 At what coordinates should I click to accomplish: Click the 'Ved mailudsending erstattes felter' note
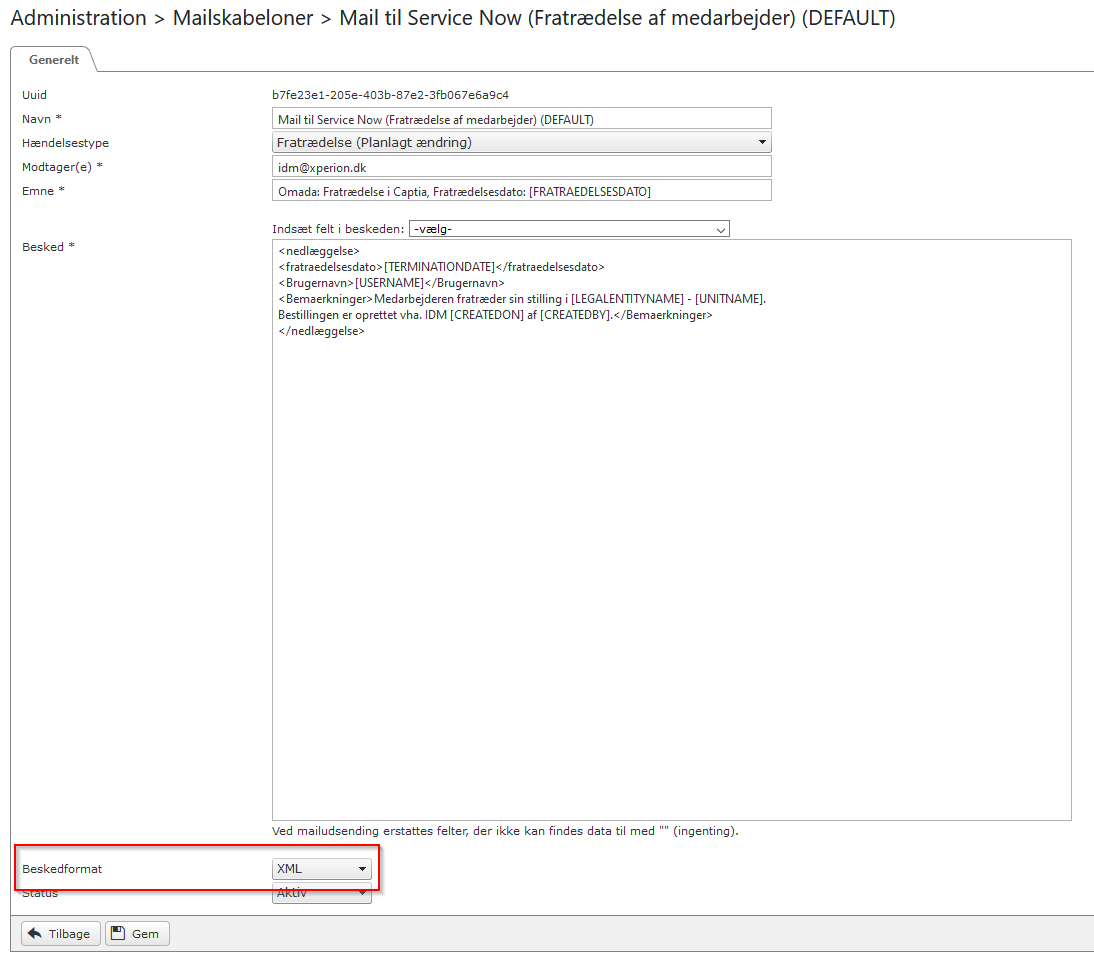(x=504, y=831)
